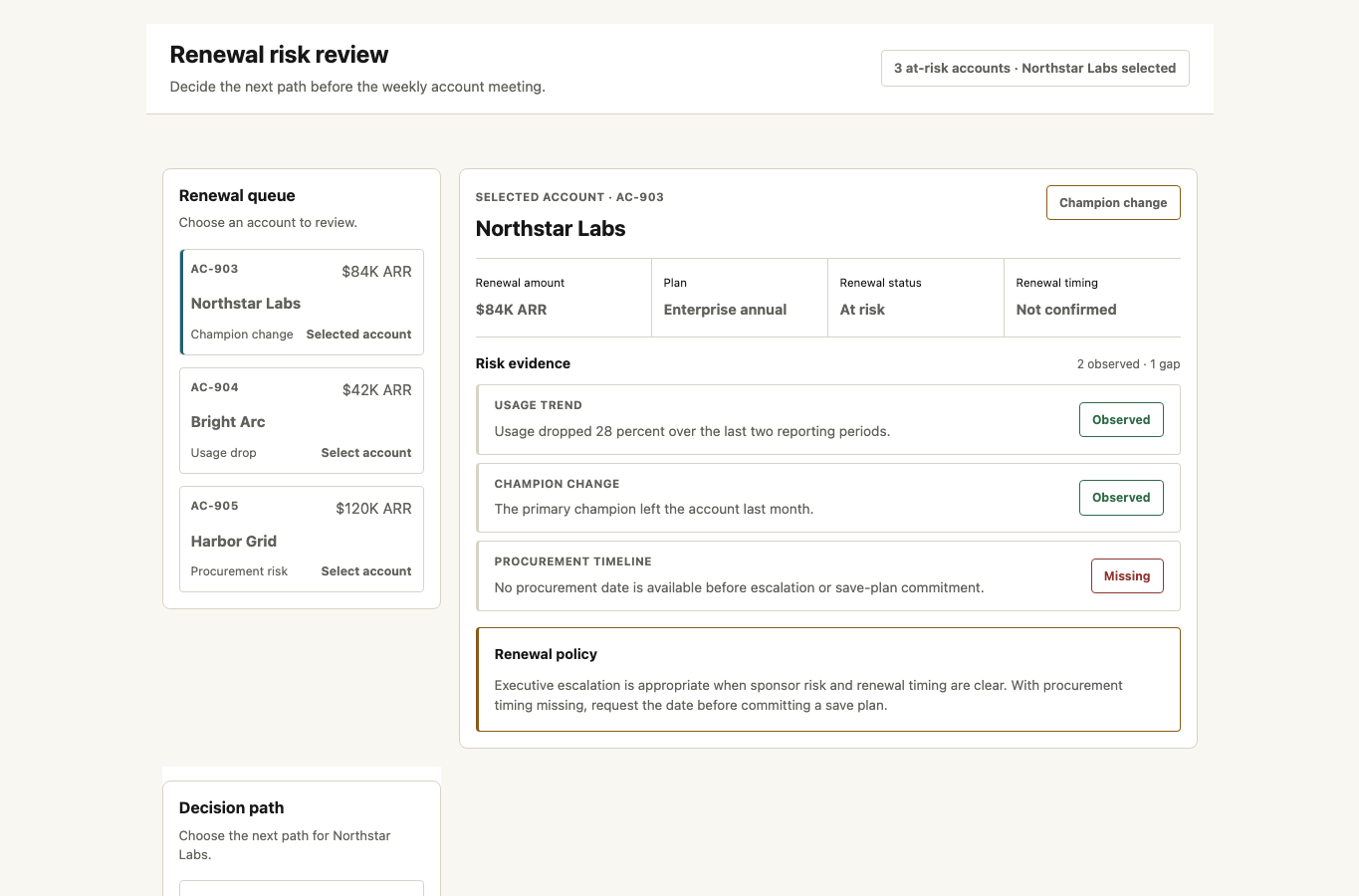The image size is (1359, 896).
Task: Click the Renewal policy notice box
Action: coord(828,679)
